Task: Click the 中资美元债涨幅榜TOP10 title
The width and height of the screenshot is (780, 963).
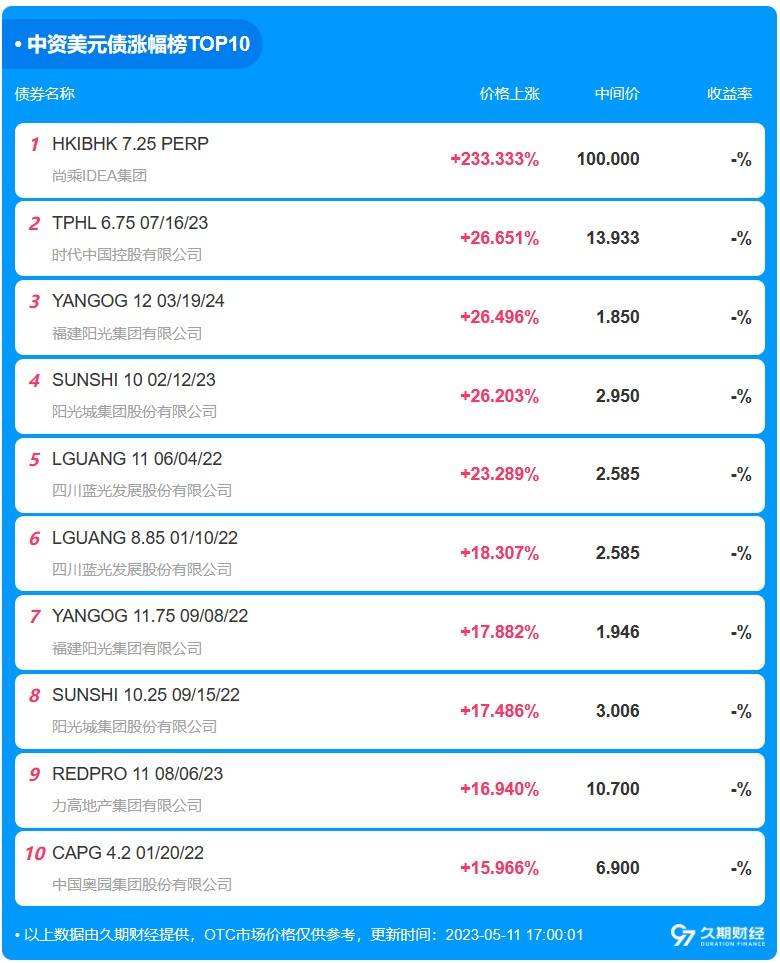Action: click(x=139, y=44)
